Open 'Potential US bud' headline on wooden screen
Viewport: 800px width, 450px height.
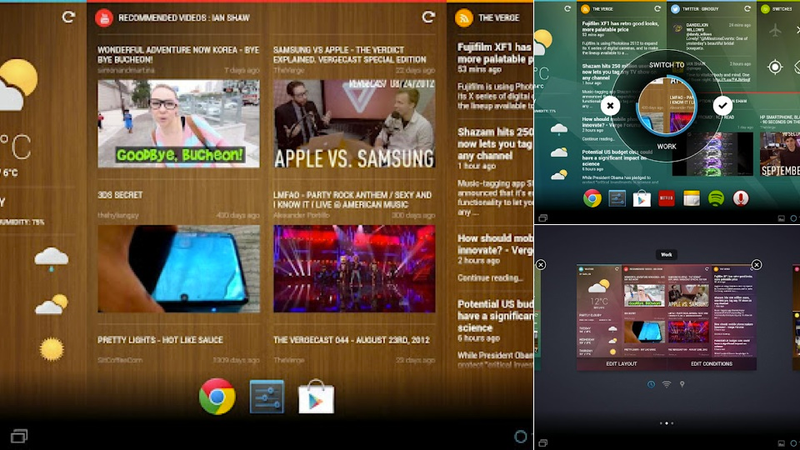tap(494, 316)
